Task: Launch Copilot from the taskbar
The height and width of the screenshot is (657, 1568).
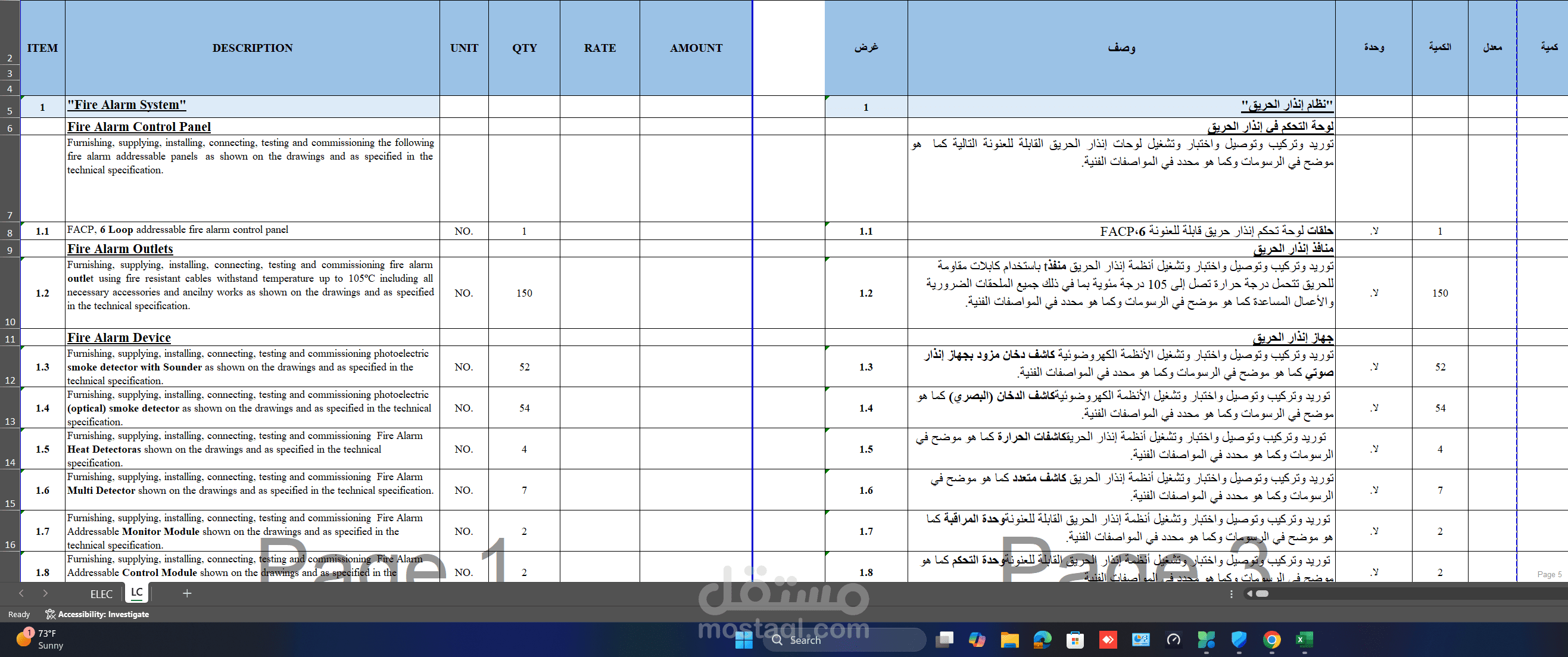Action: (x=977, y=640)
